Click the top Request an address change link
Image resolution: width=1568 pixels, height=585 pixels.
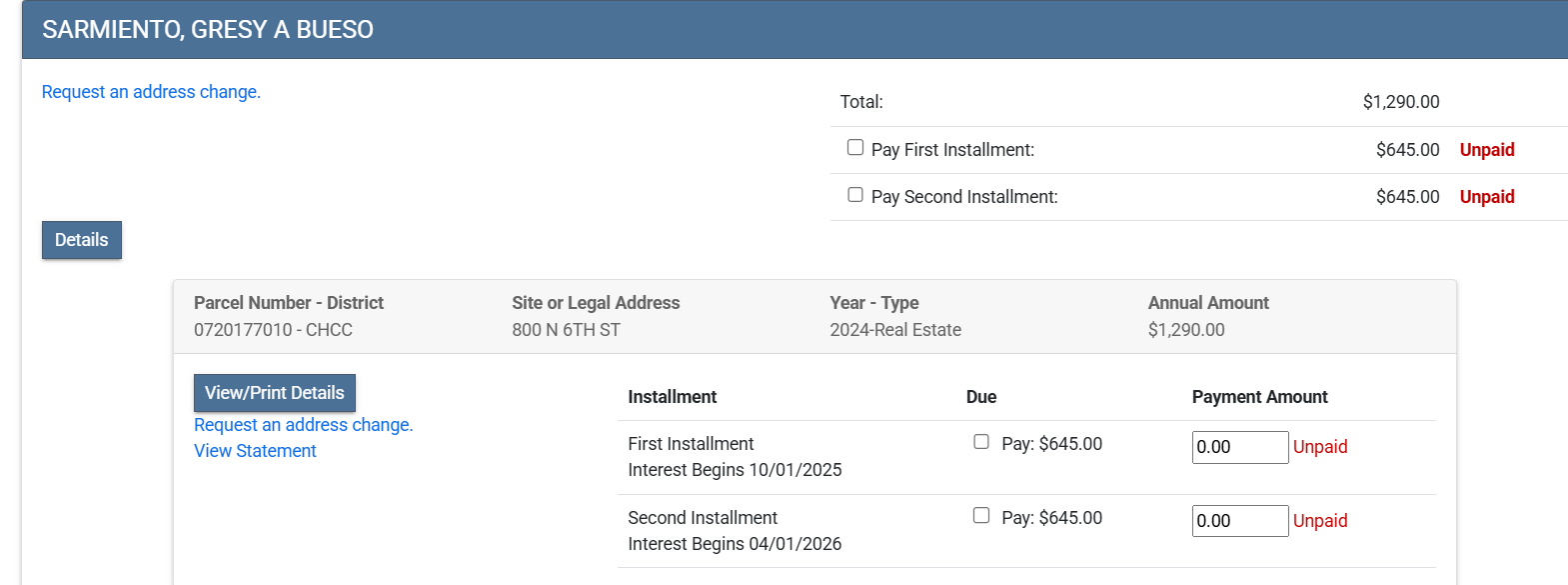click(x=151, y=92)
